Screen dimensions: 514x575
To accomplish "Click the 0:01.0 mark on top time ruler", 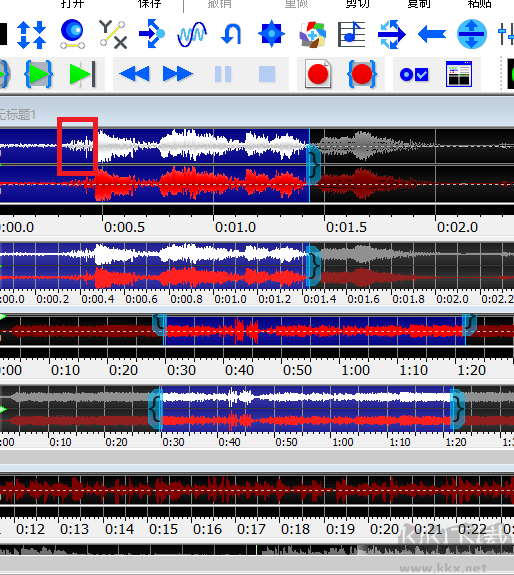I will point(235,227).
